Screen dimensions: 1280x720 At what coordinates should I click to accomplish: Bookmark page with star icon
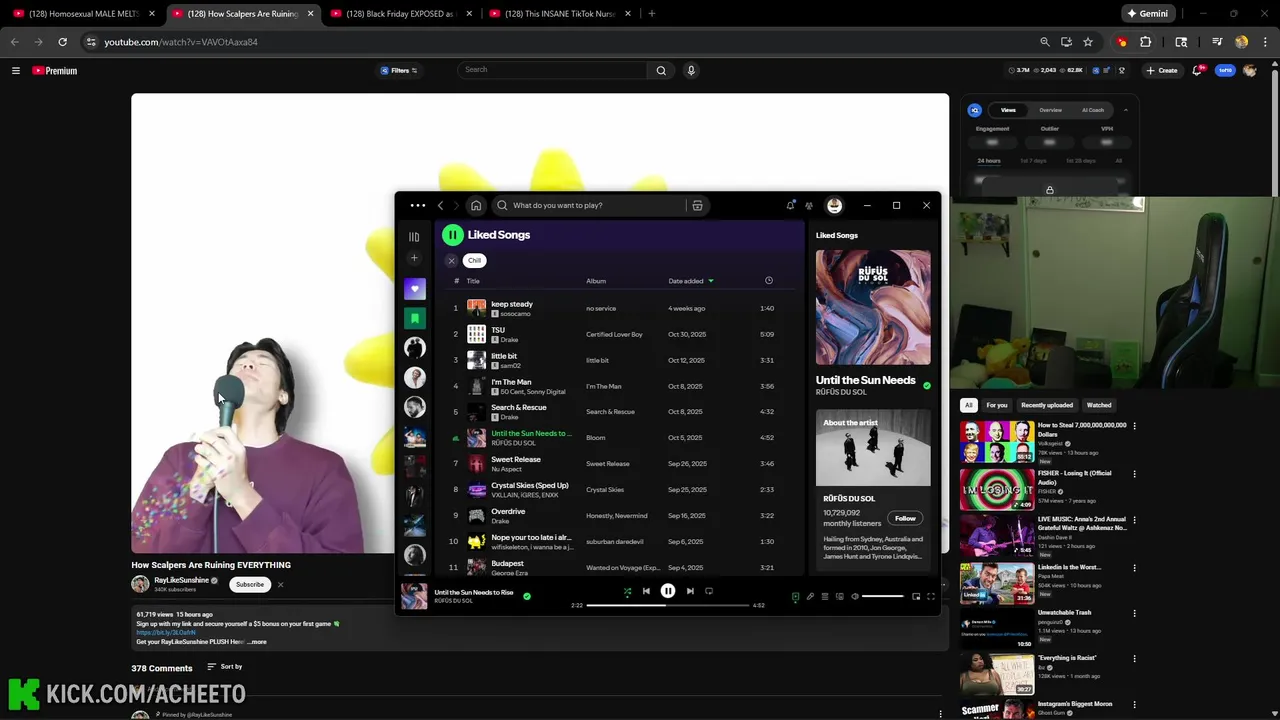click(1088, 42)
